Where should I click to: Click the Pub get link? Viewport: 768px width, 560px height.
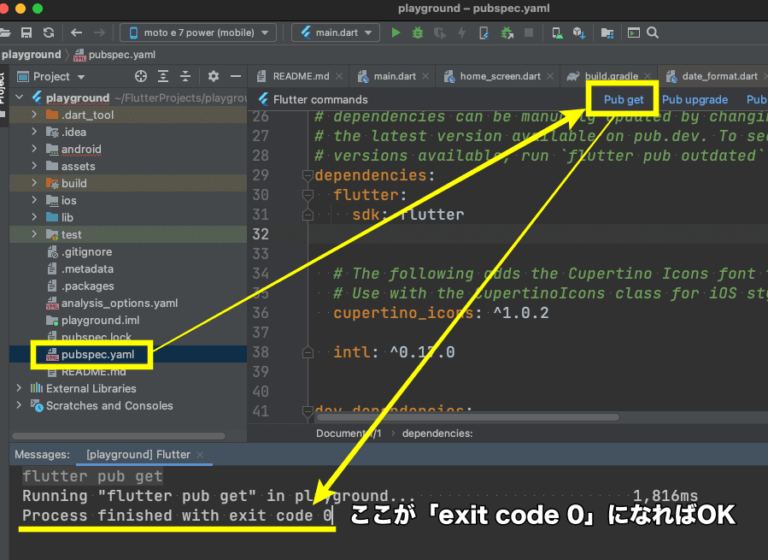click(x=623, y=100)
